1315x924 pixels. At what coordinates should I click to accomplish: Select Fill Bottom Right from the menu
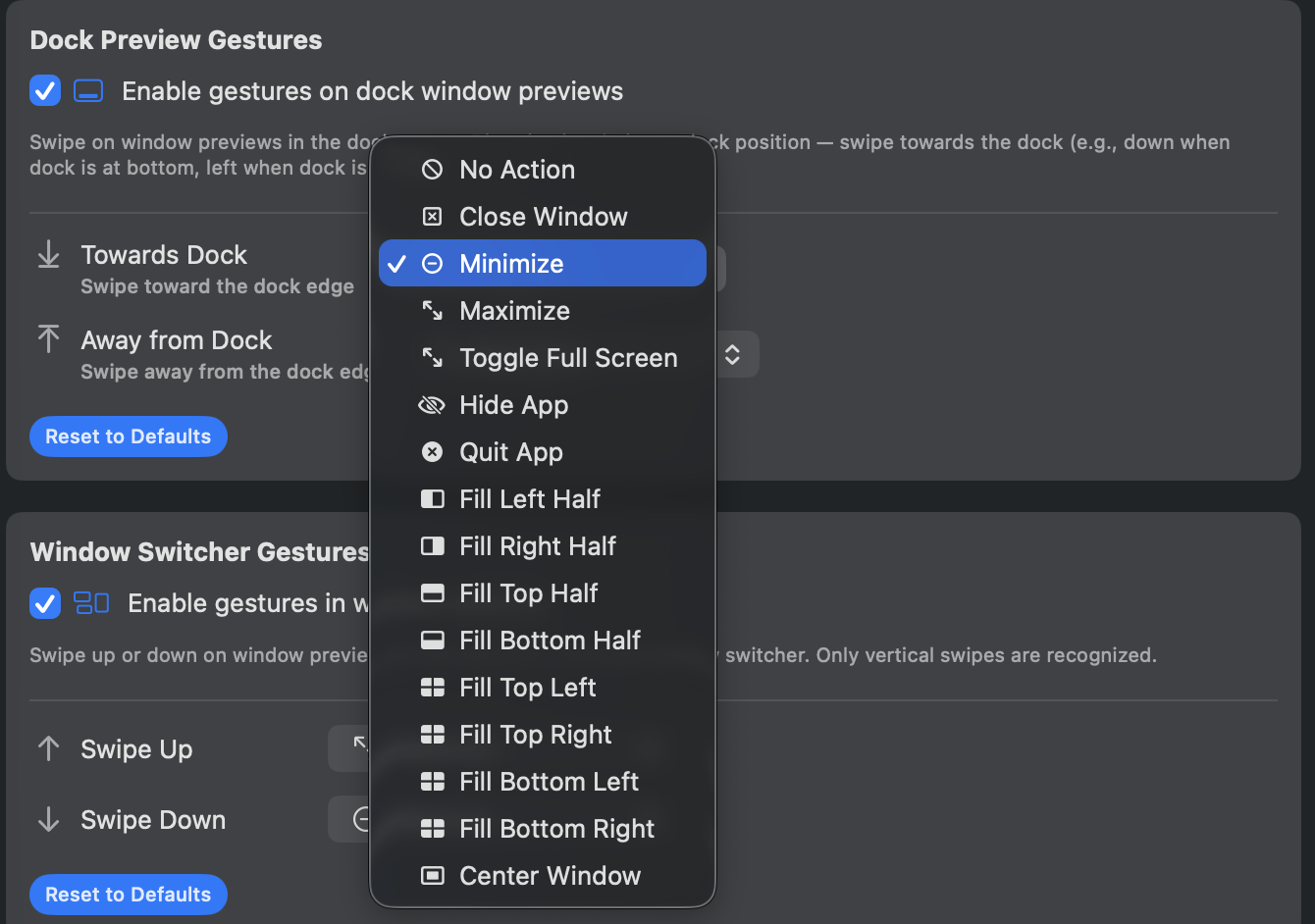556,828
